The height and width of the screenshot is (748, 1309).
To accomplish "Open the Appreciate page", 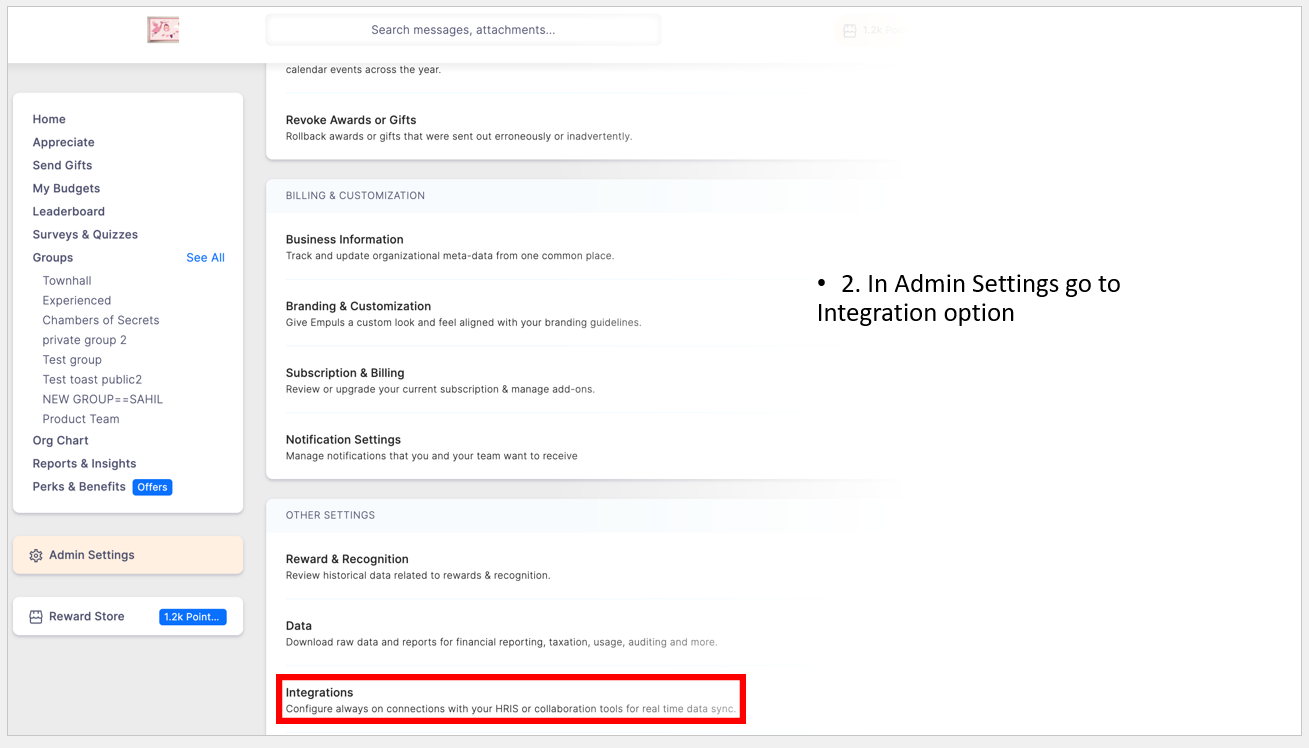I will coord(63,142).
